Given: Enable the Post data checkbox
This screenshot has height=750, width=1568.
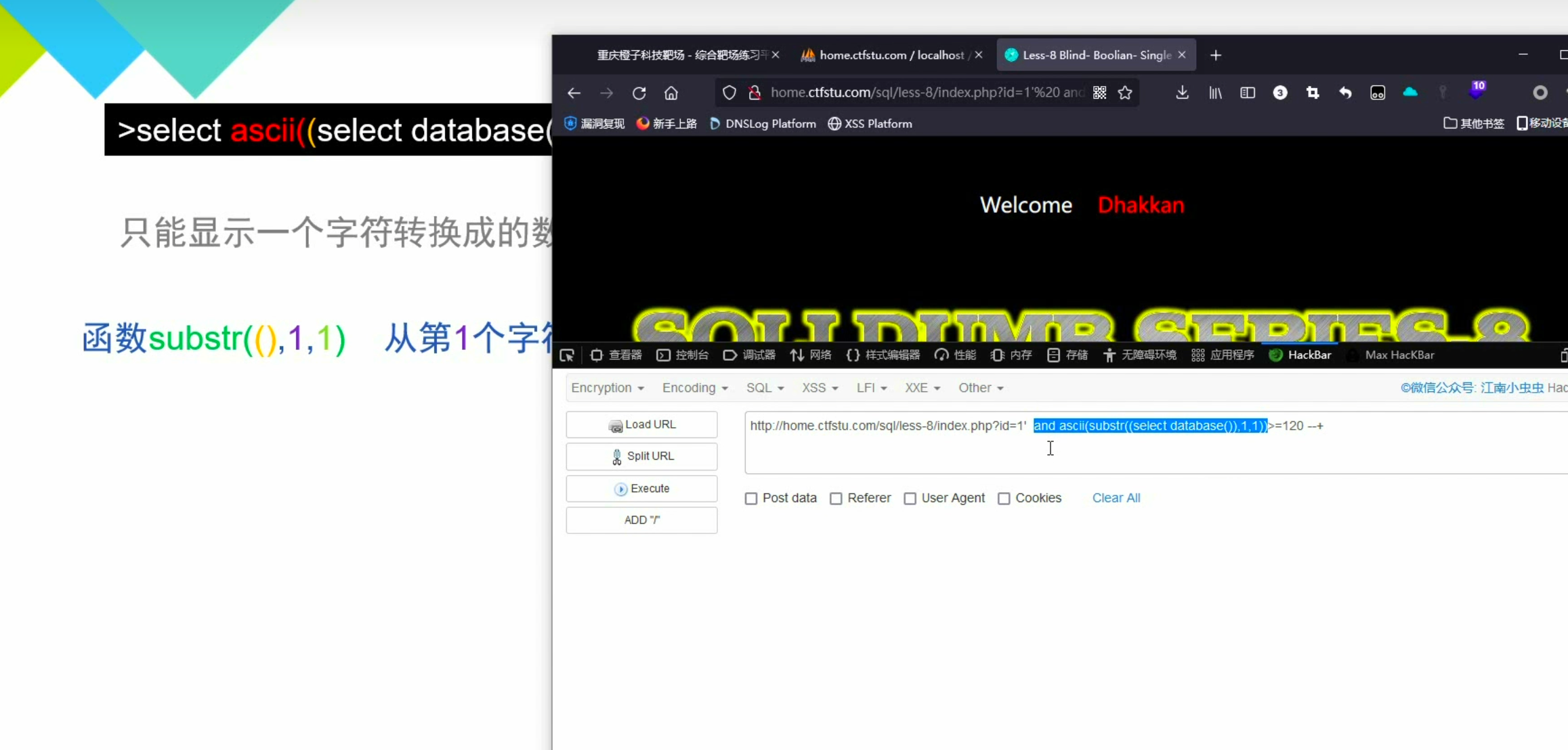Looking at the screenshot, I should 751,499.
